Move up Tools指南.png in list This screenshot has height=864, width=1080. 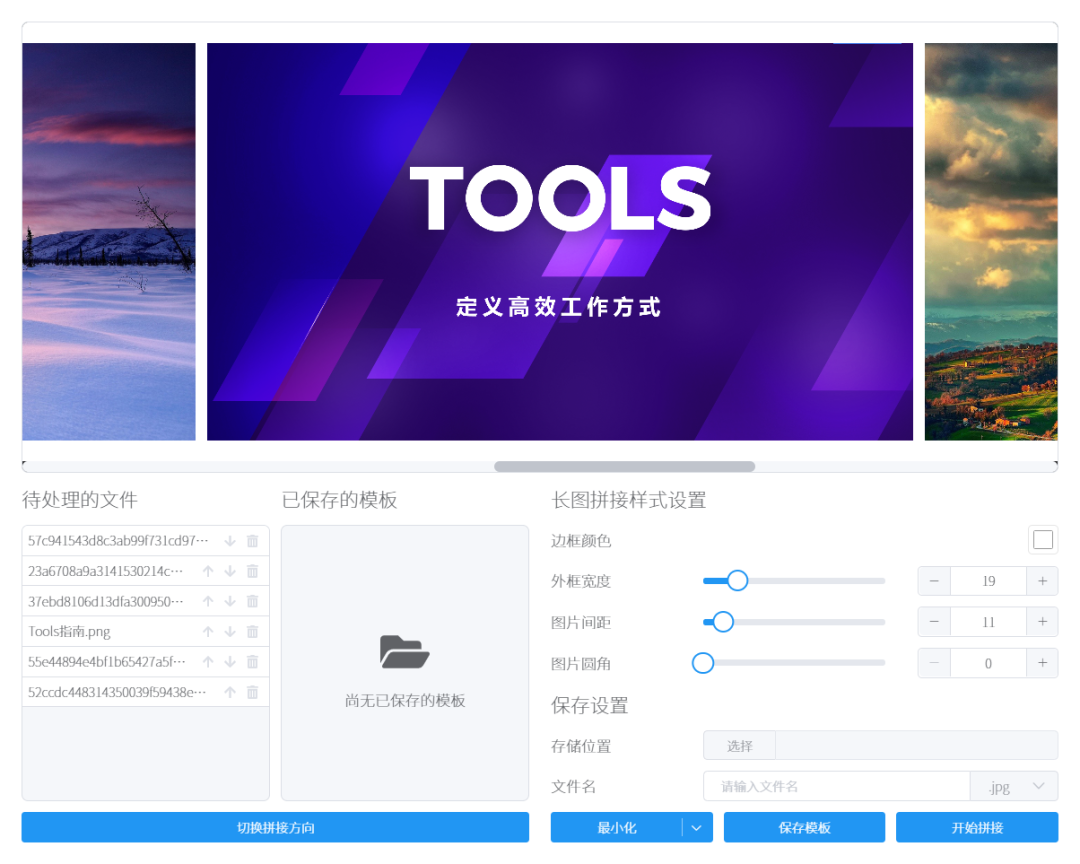coord(208,632)
